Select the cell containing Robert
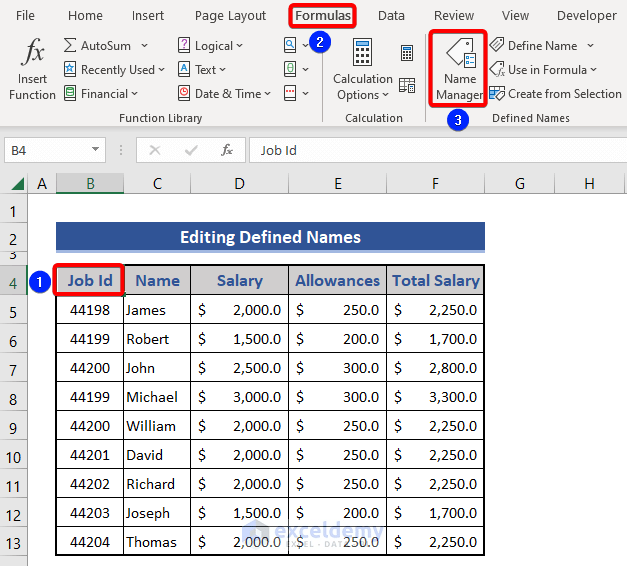The height and width of the screenshot is (566, 627). point(157,339)
